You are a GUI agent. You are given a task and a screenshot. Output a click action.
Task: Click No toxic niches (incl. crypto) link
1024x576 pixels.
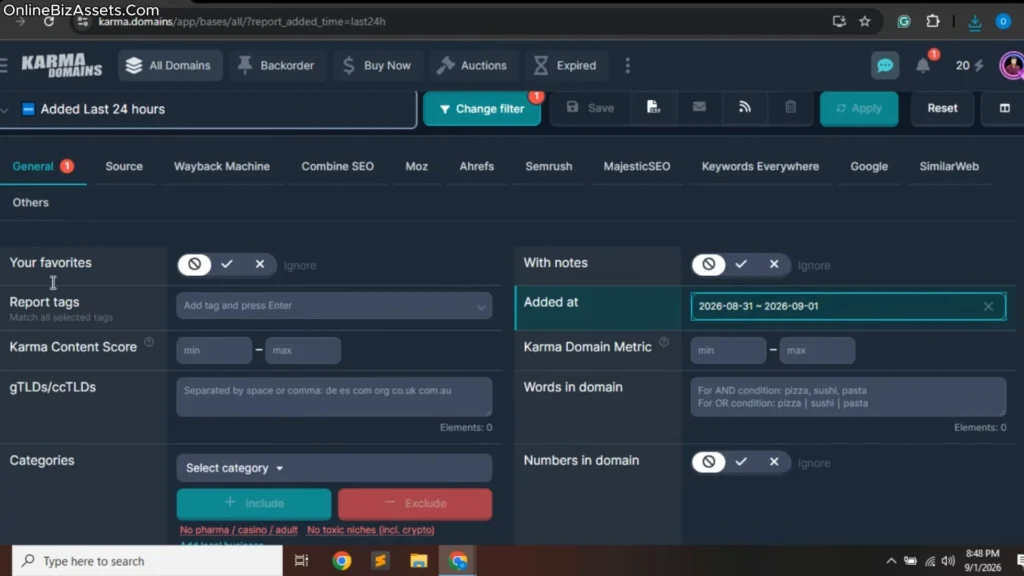[370, 530]
